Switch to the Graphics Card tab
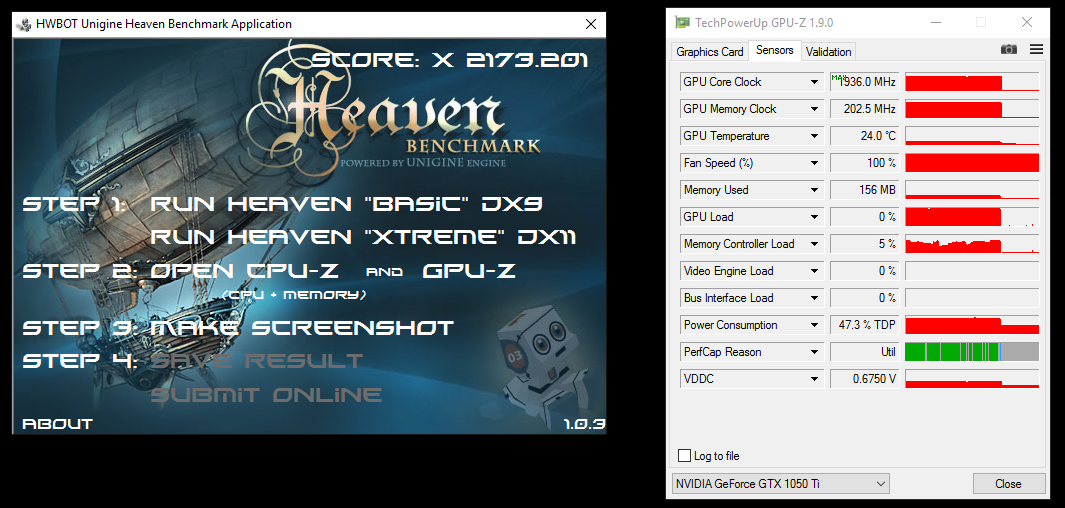1065x508 pixels. 710,52
